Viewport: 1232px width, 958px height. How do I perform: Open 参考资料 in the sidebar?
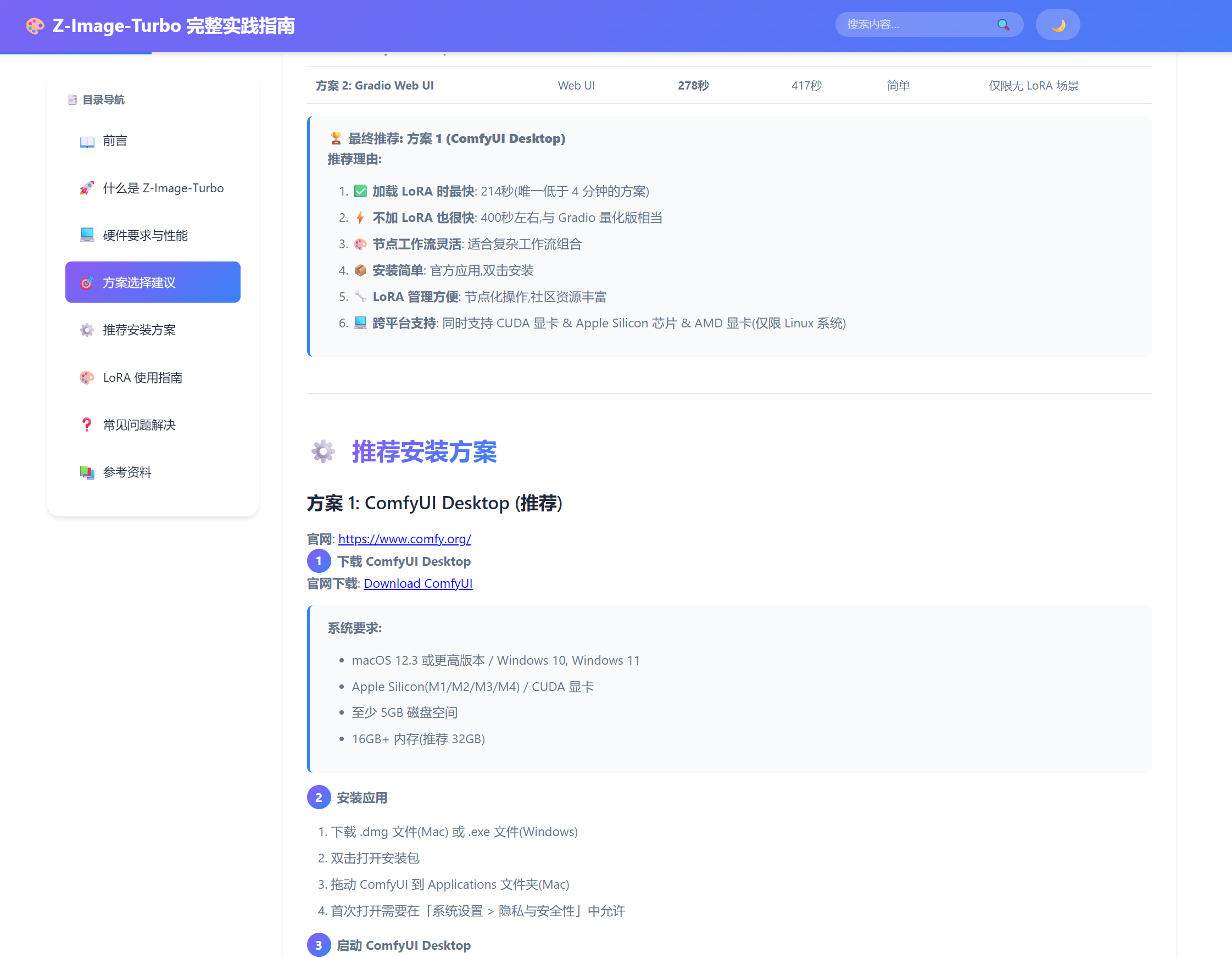(153, 472)
